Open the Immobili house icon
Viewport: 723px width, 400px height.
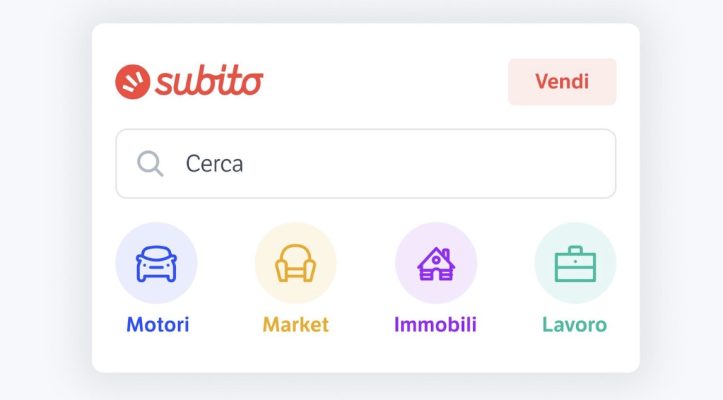[435, 264]
